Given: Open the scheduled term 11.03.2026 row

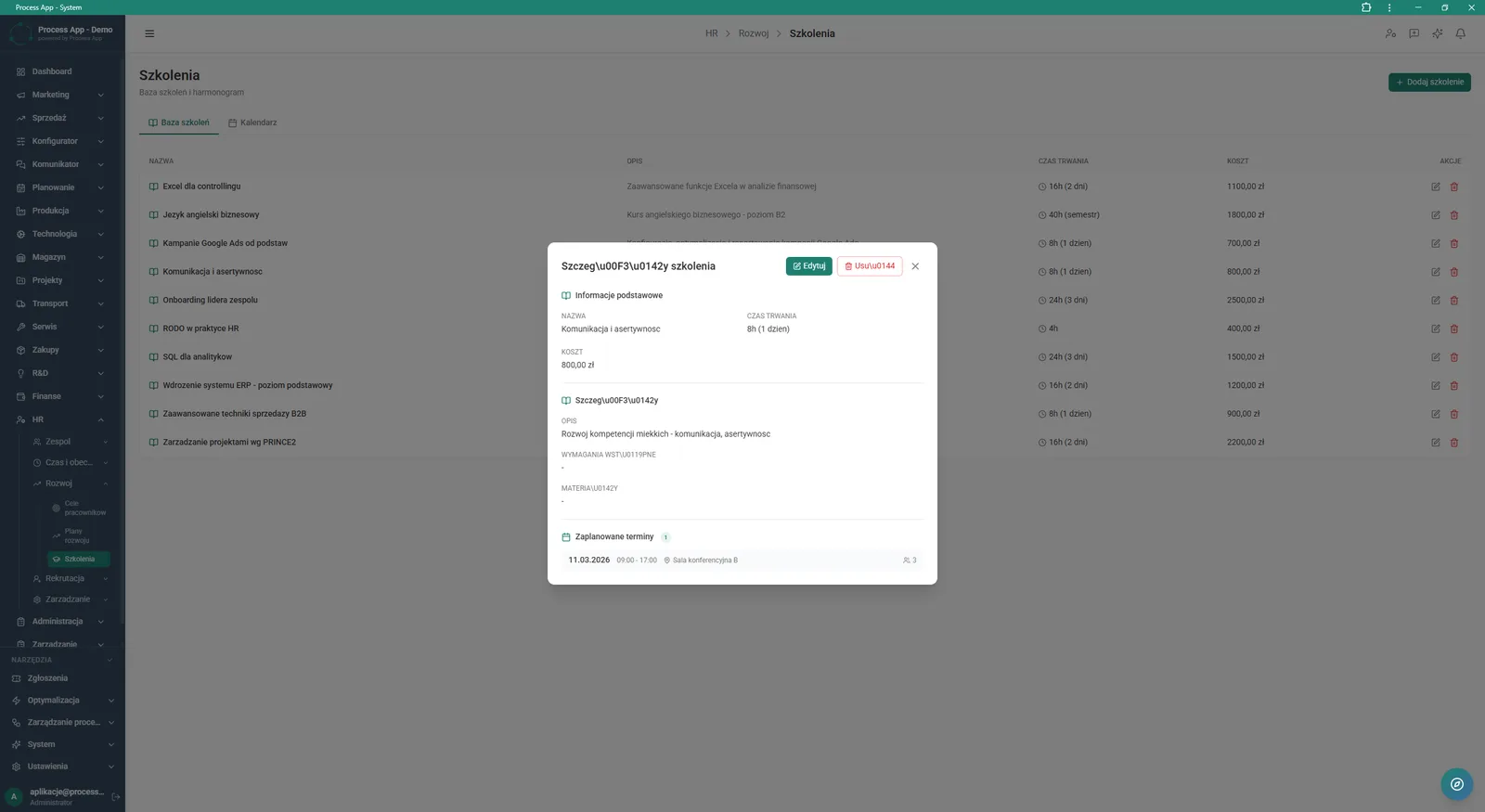Looking at the screenshot, I should click(x=742, y=561).
